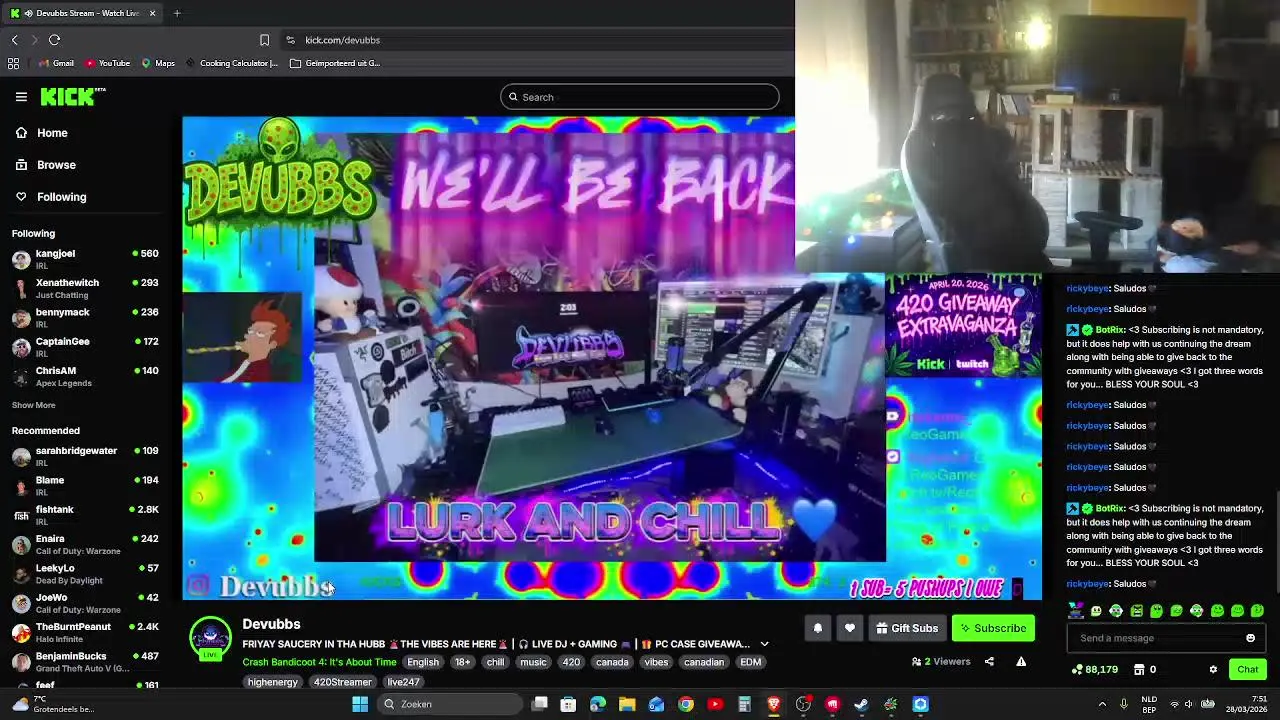Click the green Chat send button
Viewport: 1280px width, 720px height.
[x=1248, y=670]
